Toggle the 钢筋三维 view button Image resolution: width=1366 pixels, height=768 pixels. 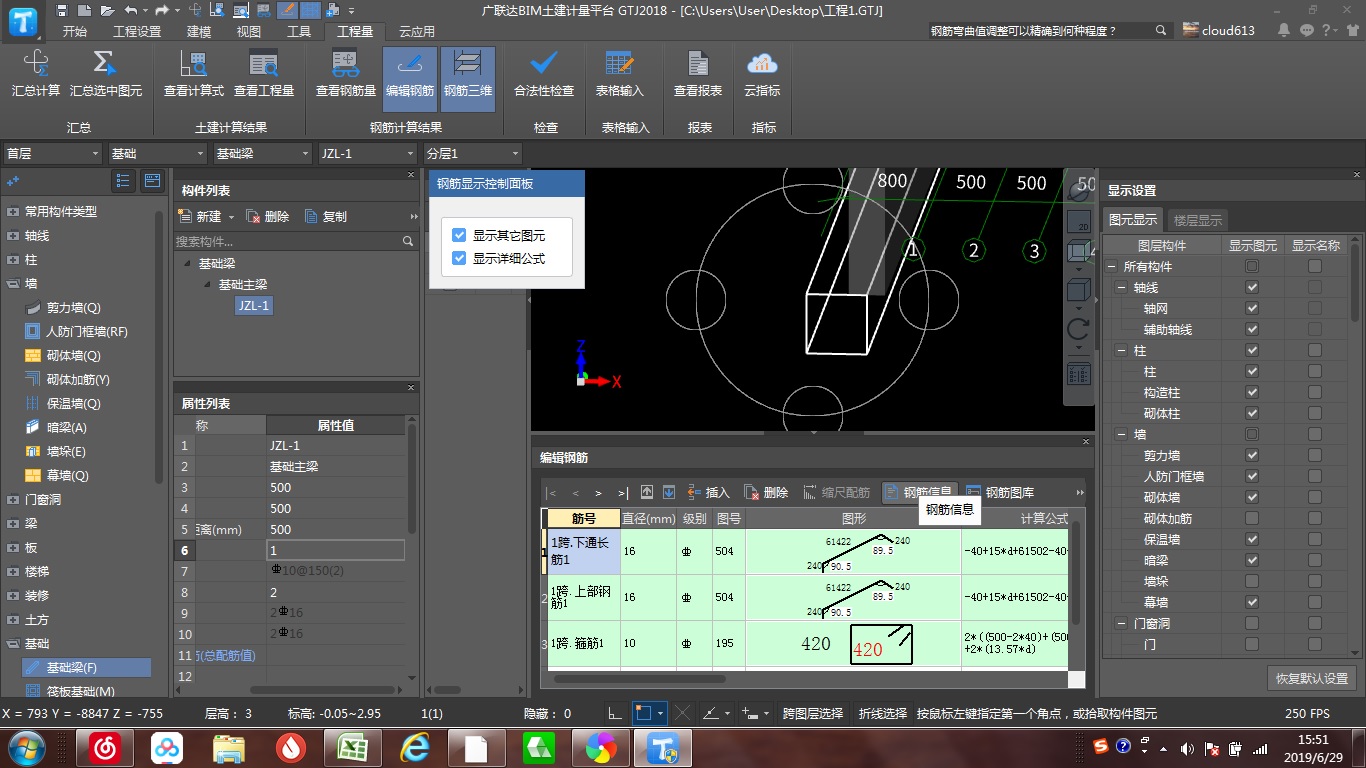click(468, 79)
